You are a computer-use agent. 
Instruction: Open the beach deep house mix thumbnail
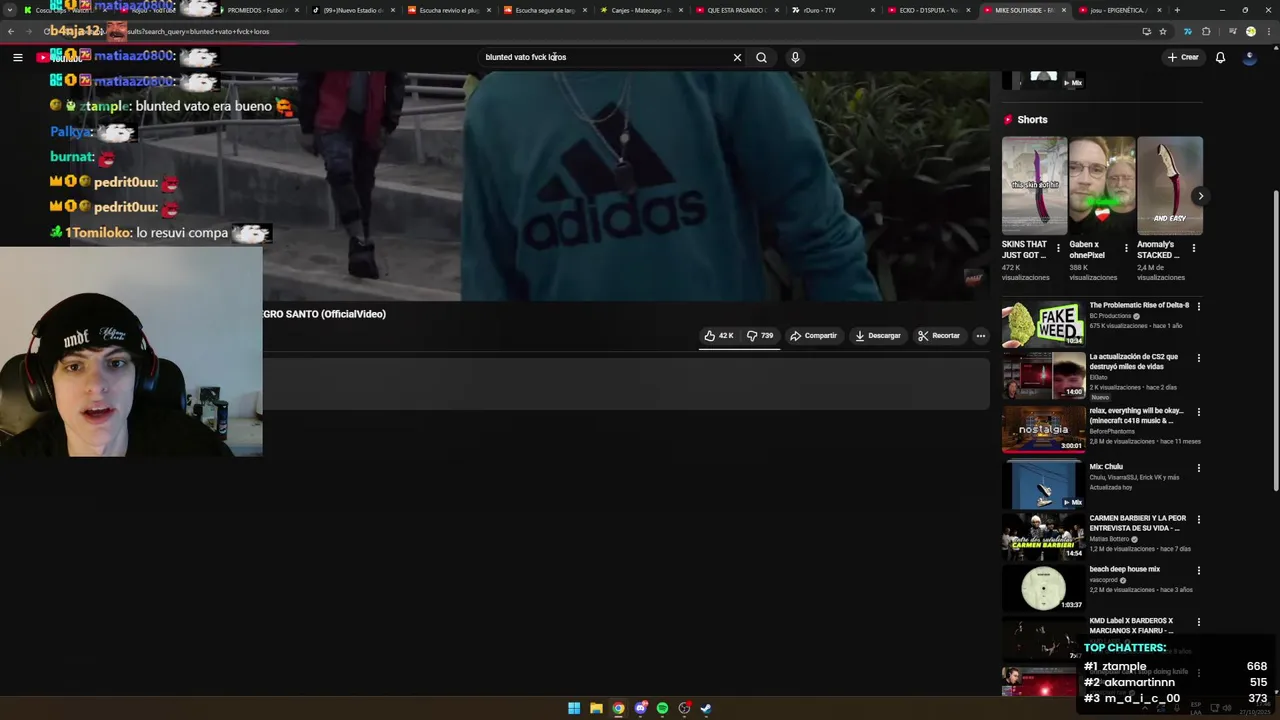(1043, 588)
